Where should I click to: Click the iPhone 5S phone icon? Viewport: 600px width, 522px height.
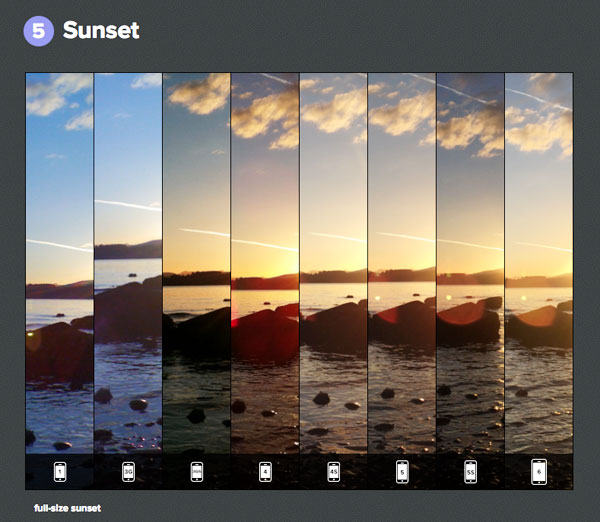pos(471,472)
